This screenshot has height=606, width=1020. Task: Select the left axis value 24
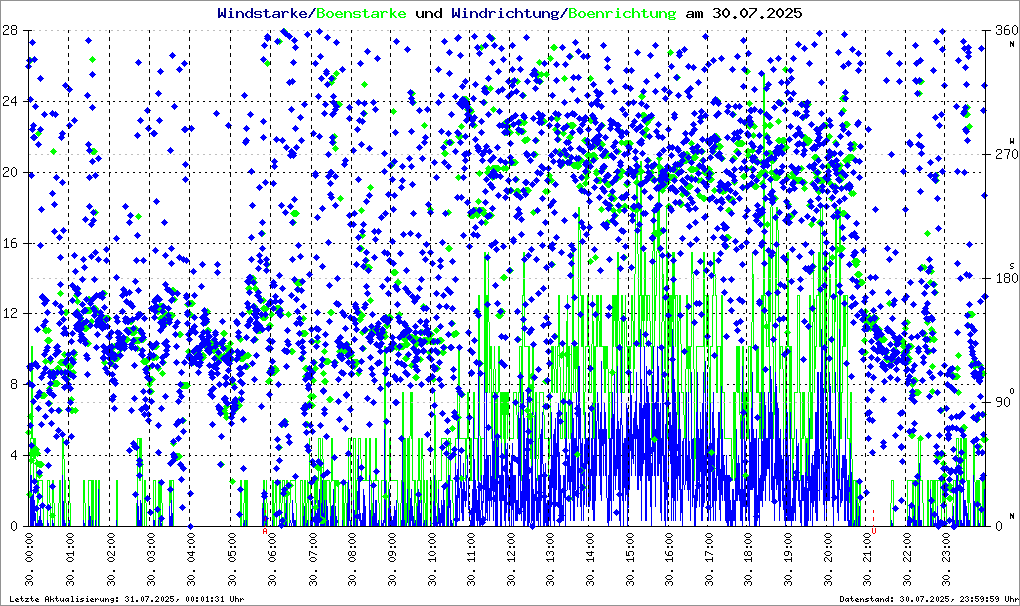9,101
